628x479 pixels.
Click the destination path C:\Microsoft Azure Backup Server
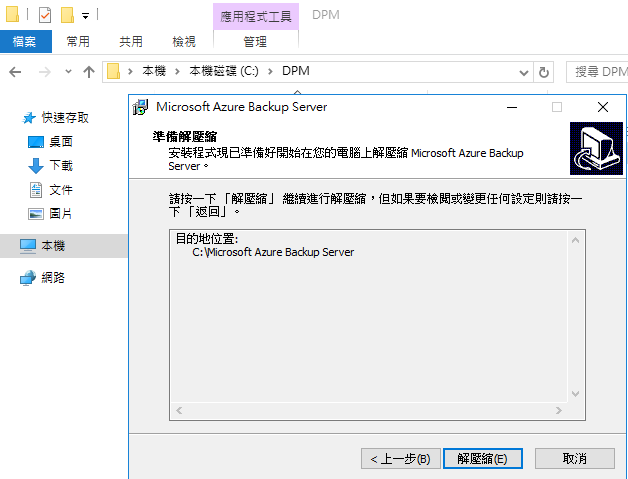point(273,252)
